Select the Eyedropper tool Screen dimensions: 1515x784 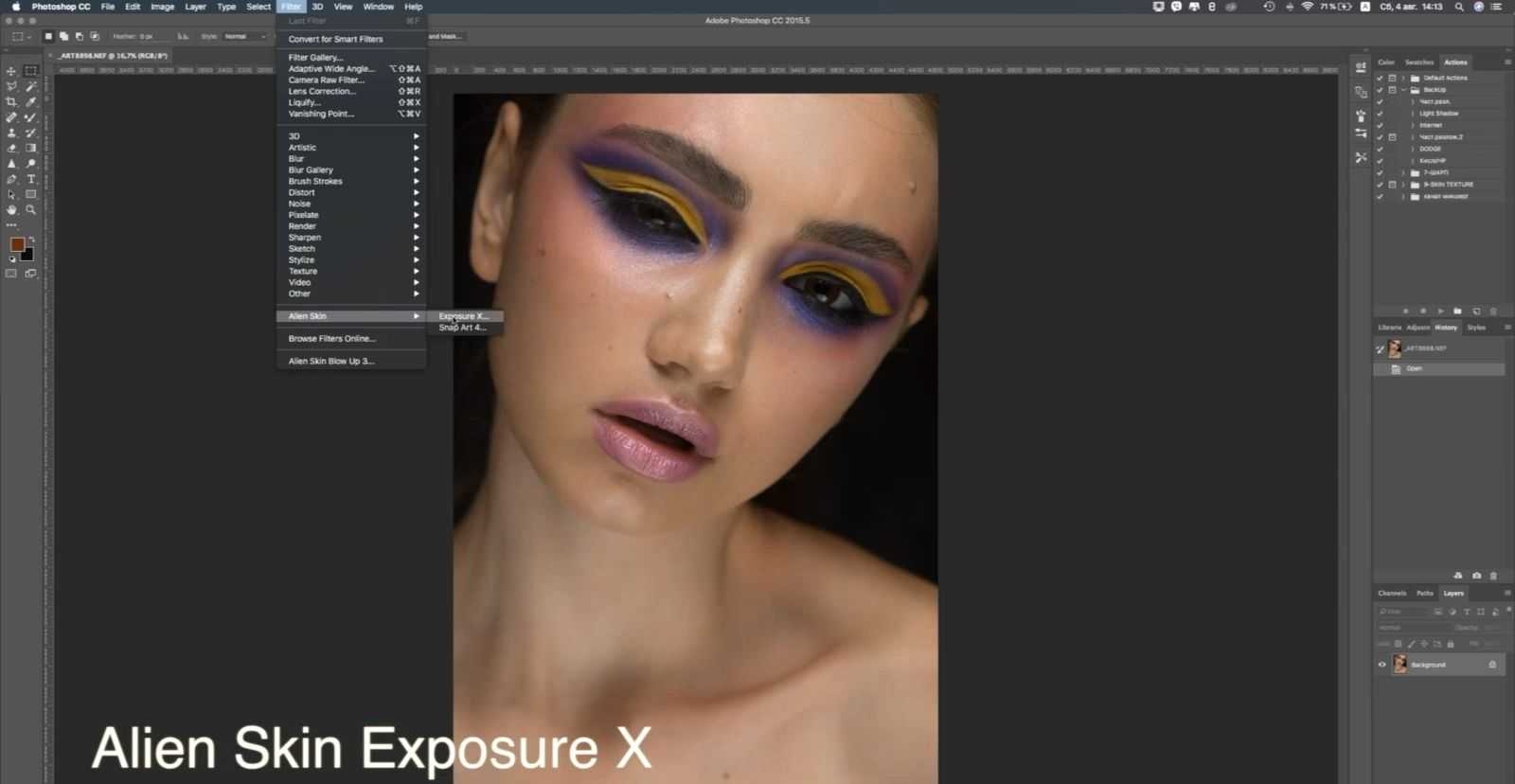pyautogui.click(x=30, y=101)
